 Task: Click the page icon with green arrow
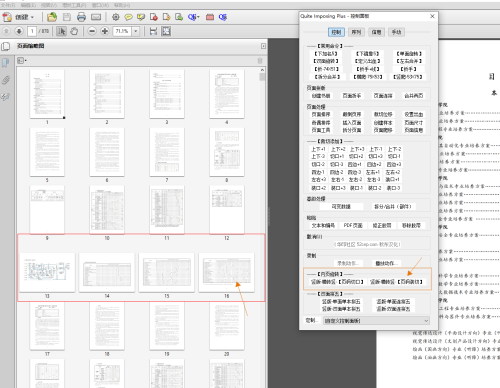pyautogui.click(x=179, y=17)
